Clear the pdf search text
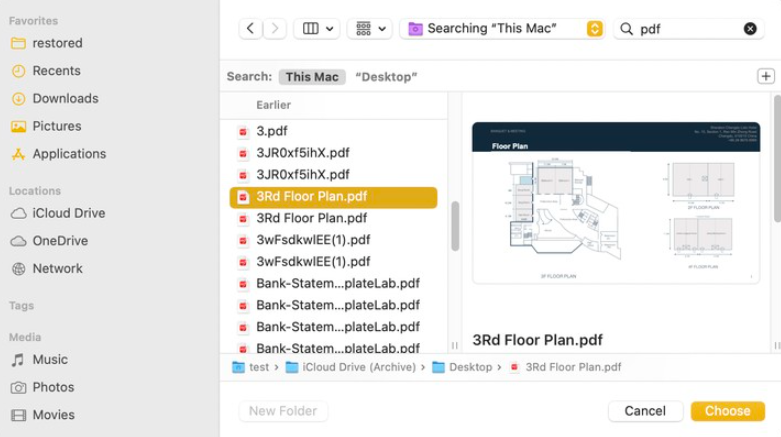This screenshot has width=781, height=437. (750, 29)
